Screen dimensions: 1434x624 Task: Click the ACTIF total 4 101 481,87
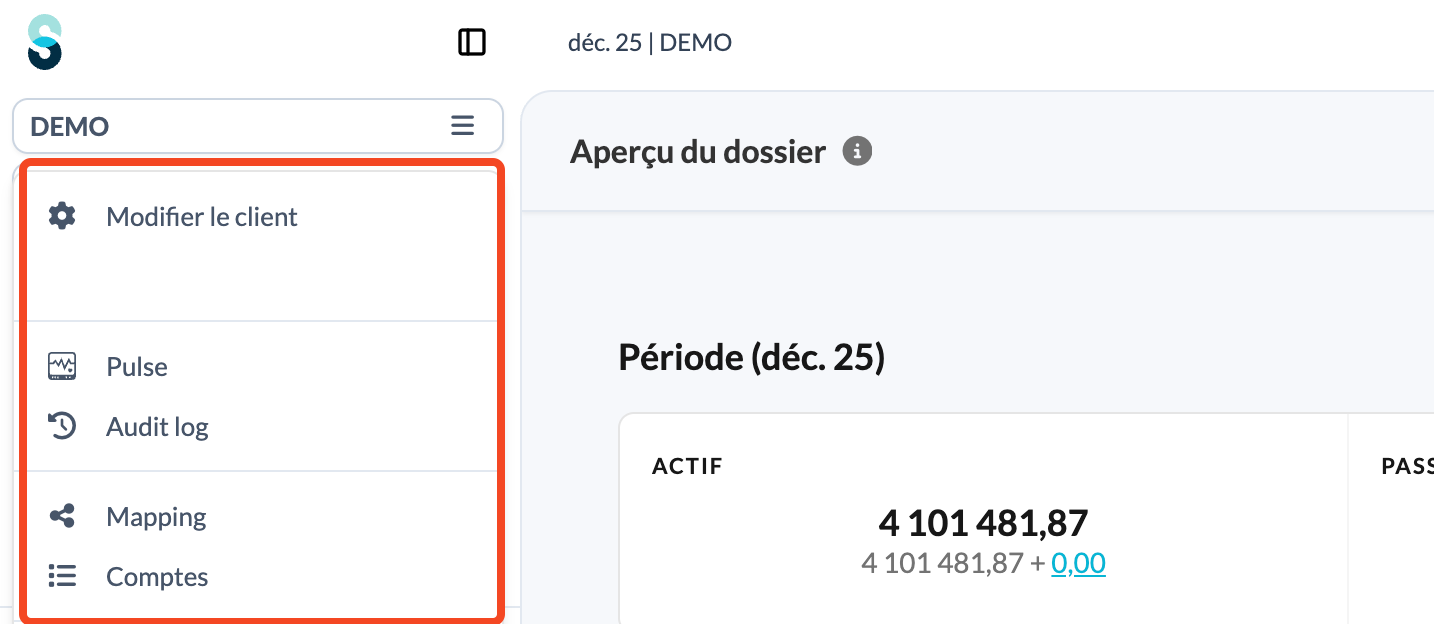coord(983,522)
